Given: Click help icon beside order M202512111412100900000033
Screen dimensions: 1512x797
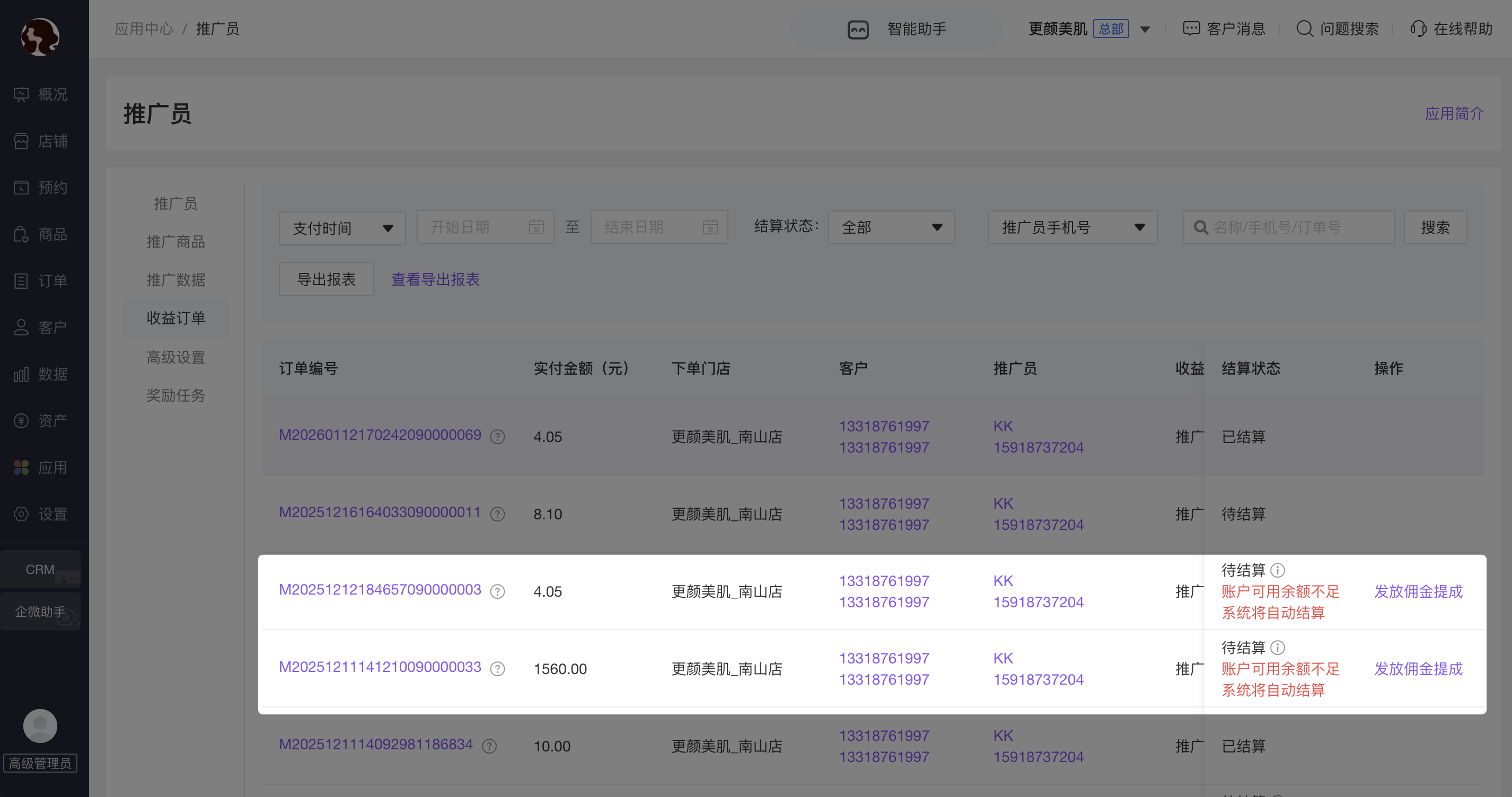Looking at the screenshot, I should pos(497,669).
